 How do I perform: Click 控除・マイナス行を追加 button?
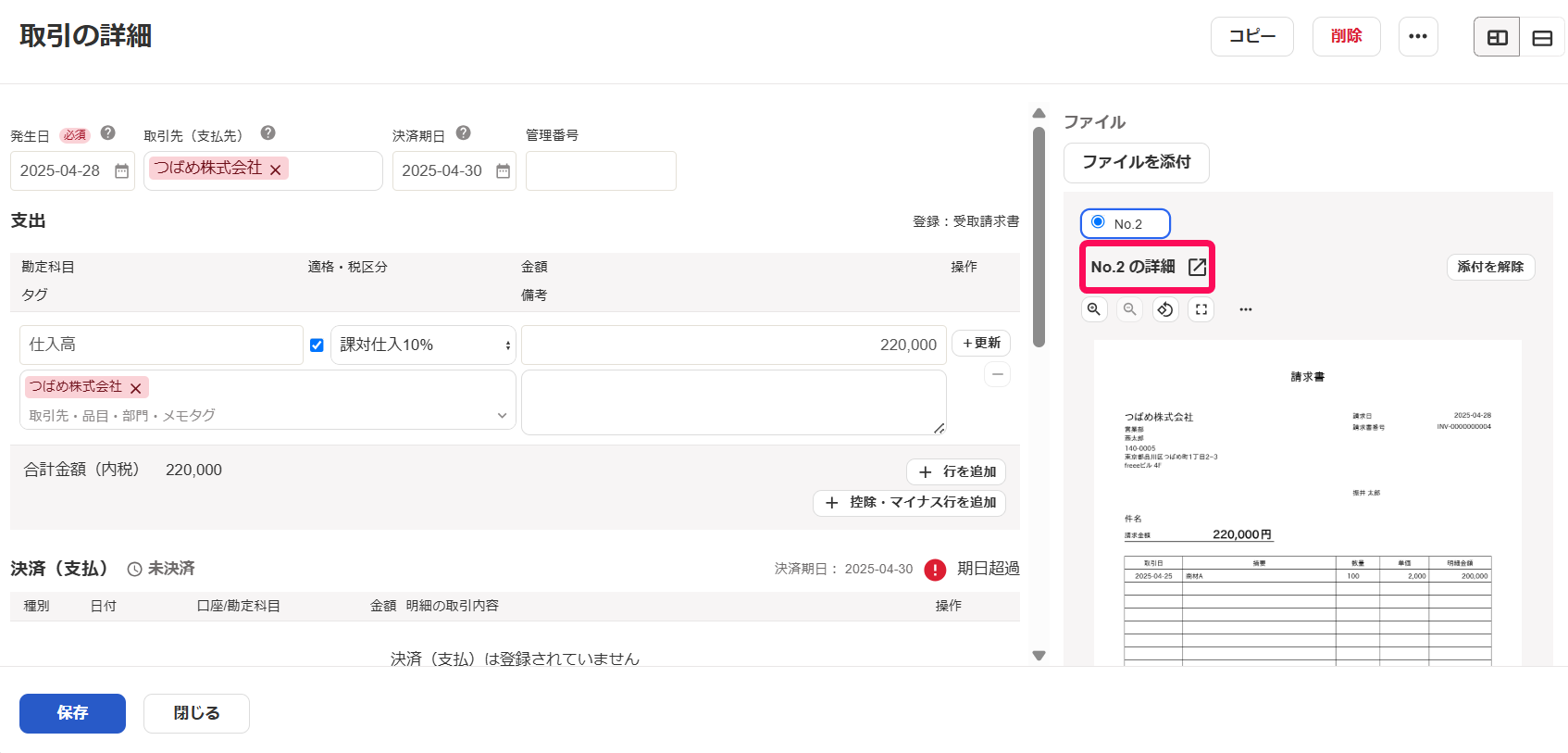click(x=910, y=502)
